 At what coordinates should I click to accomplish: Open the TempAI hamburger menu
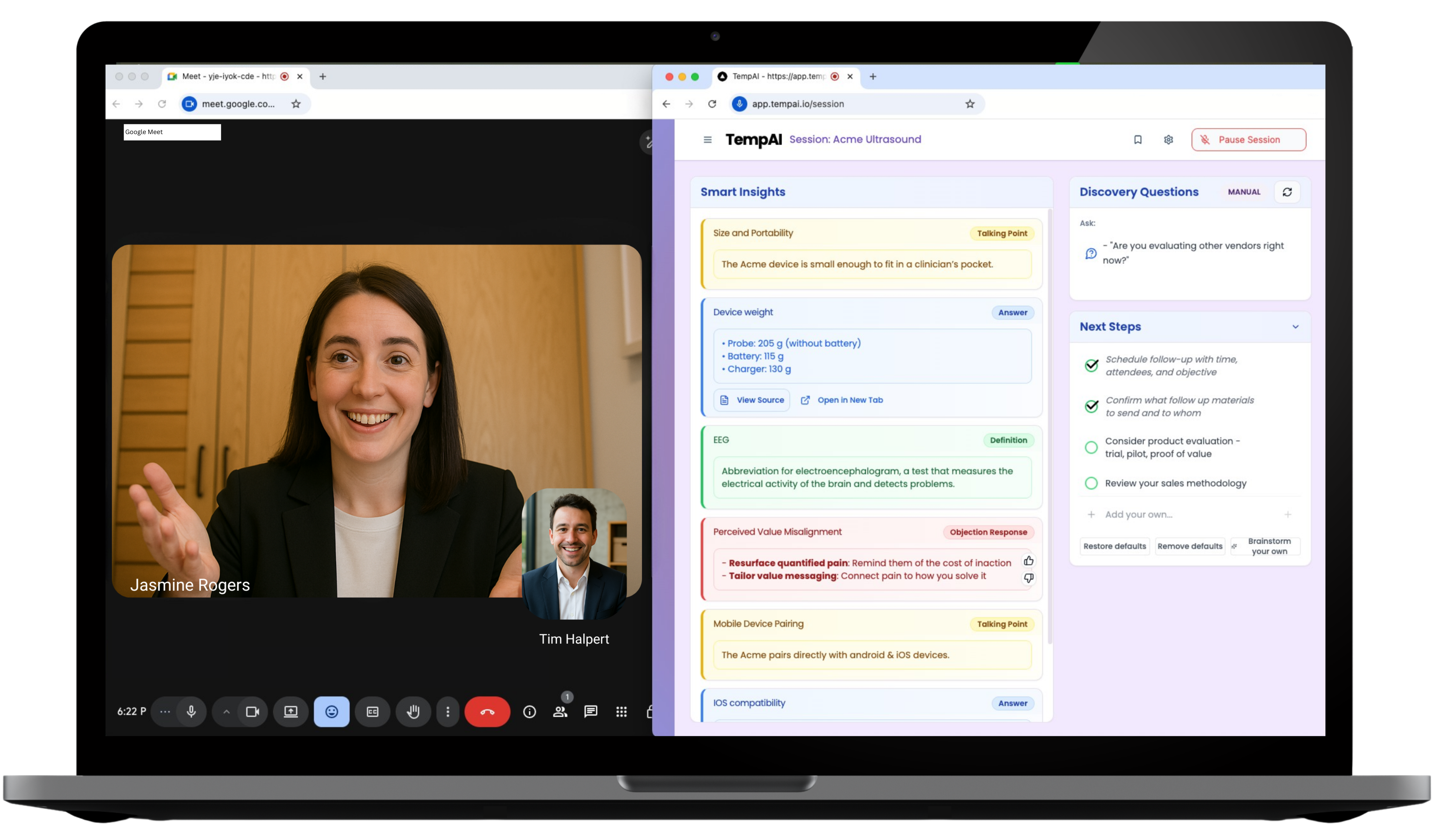point(707,139)
